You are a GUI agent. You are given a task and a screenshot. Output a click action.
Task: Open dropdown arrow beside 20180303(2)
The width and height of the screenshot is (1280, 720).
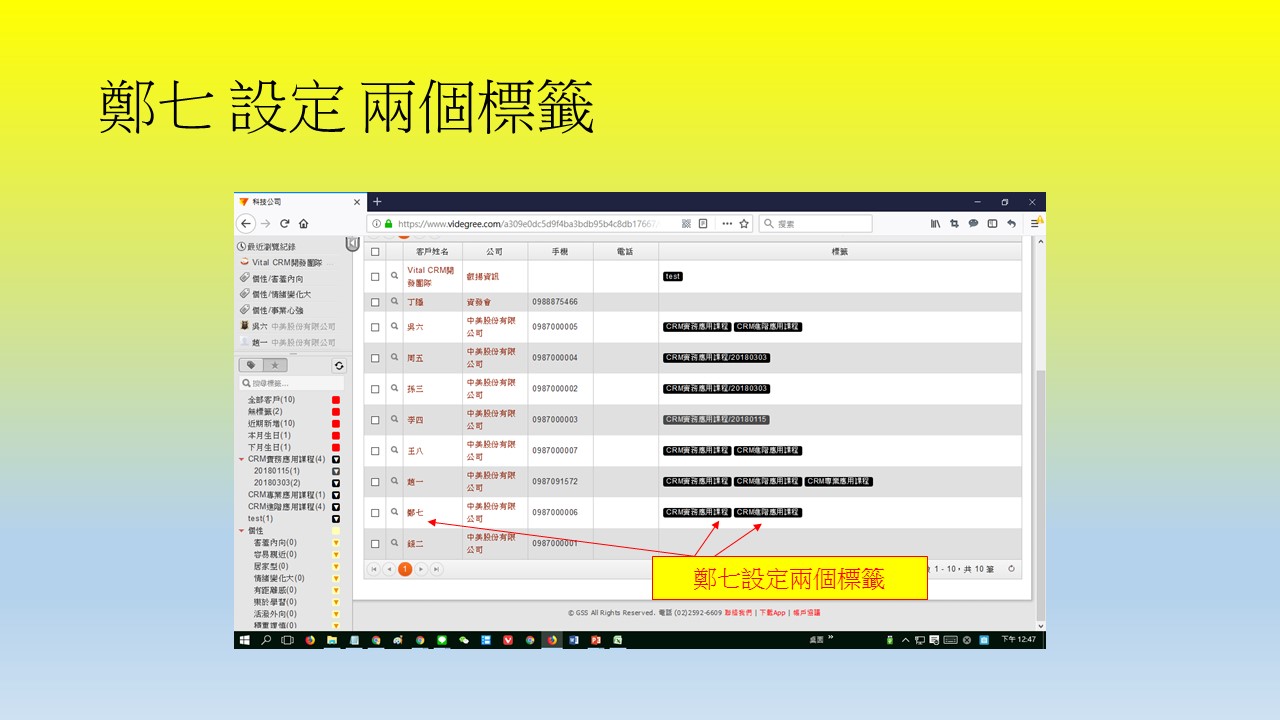pos(336,483)
